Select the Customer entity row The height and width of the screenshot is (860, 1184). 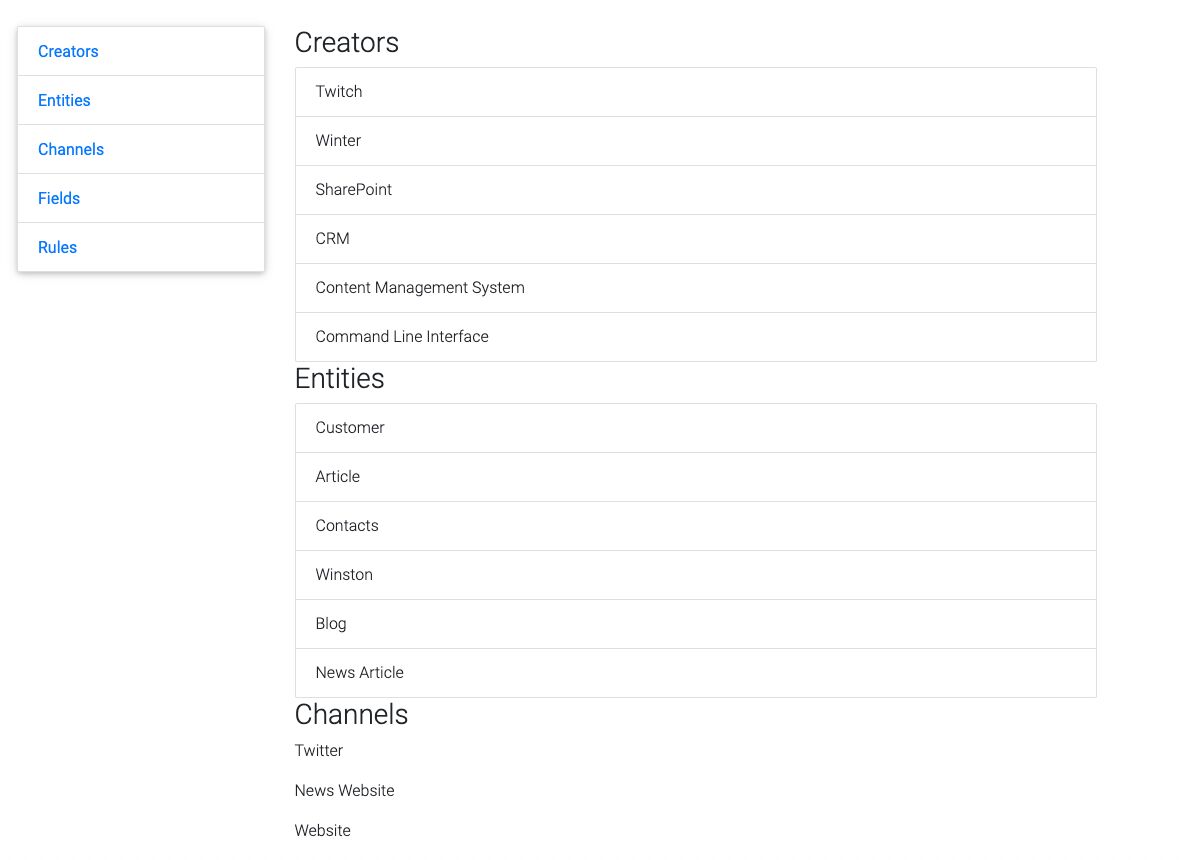(x=695, y=428)
